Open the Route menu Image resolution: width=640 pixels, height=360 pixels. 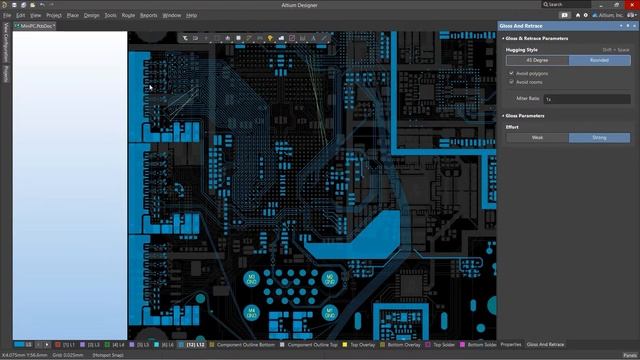pyautogui.click(x=128, y=15)
